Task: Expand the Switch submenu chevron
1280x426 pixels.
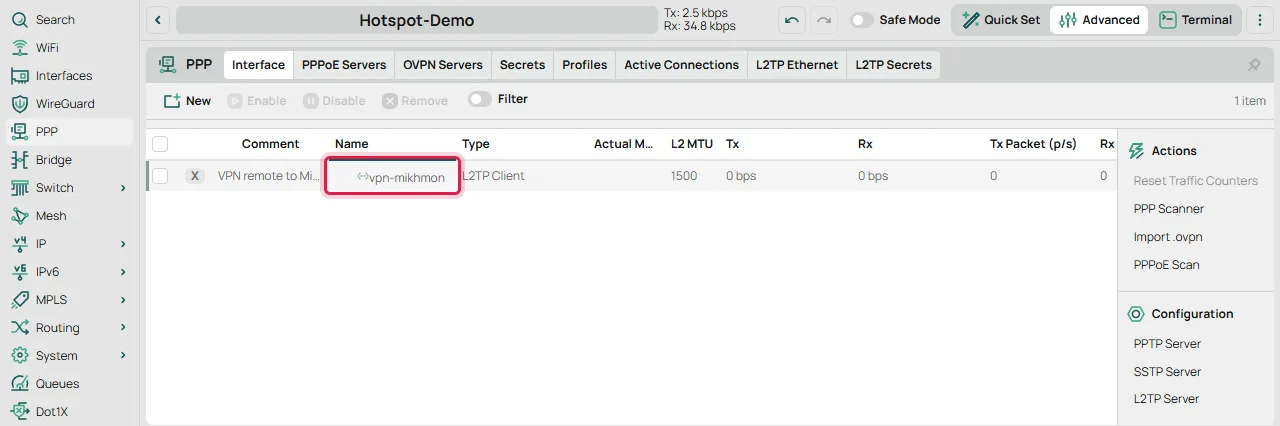Action: [123, 188]
